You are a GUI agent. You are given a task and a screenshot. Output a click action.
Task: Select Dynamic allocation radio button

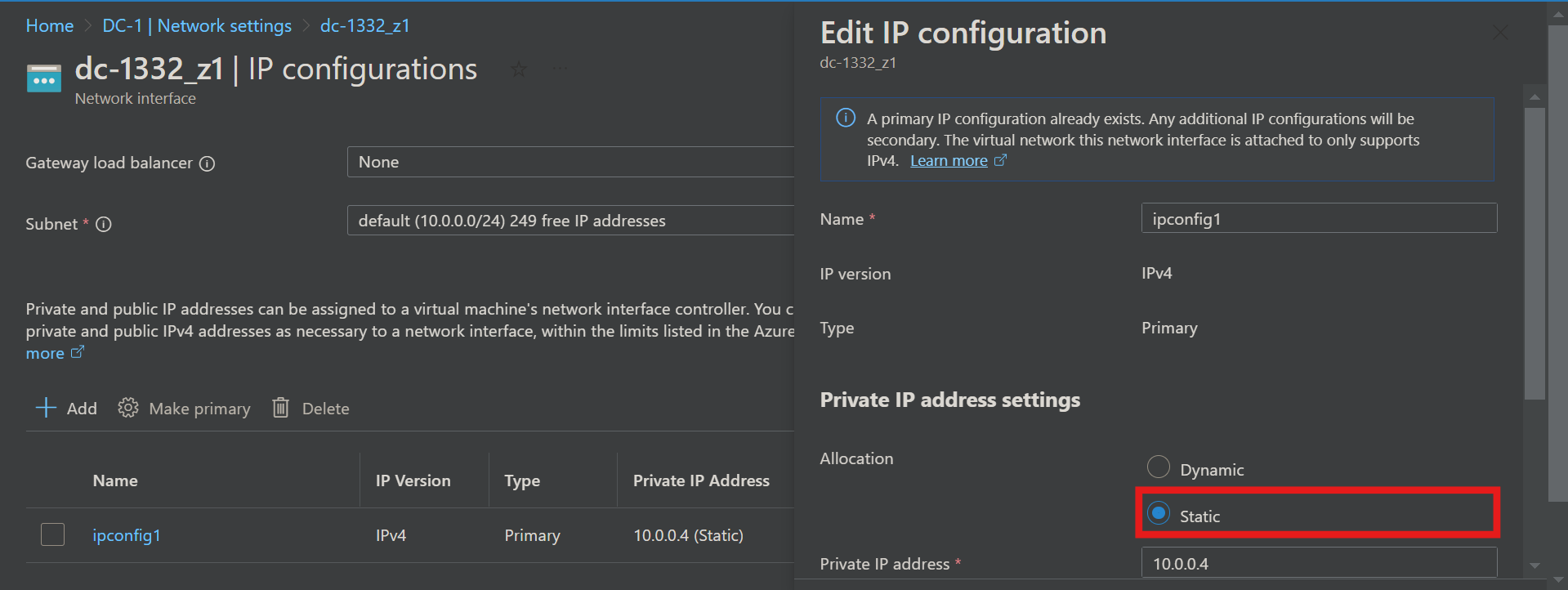pyautogui.click(x=1159, y=467)
